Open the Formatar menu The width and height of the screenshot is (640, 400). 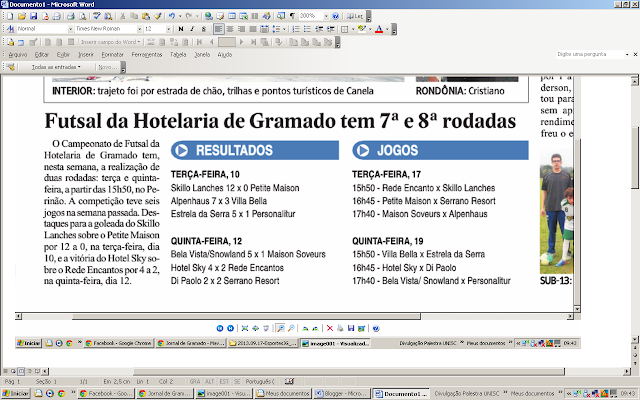(112, 54)
